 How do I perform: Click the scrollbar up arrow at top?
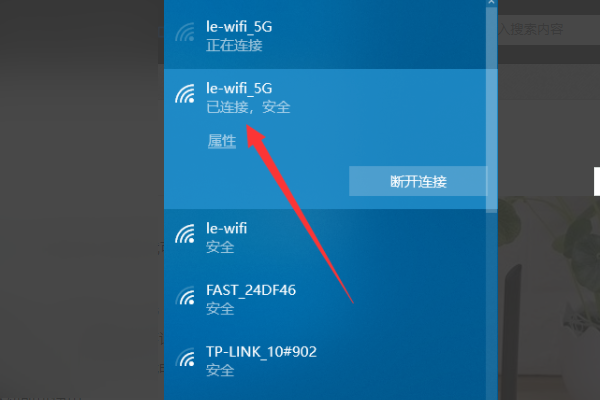[491, 2]
